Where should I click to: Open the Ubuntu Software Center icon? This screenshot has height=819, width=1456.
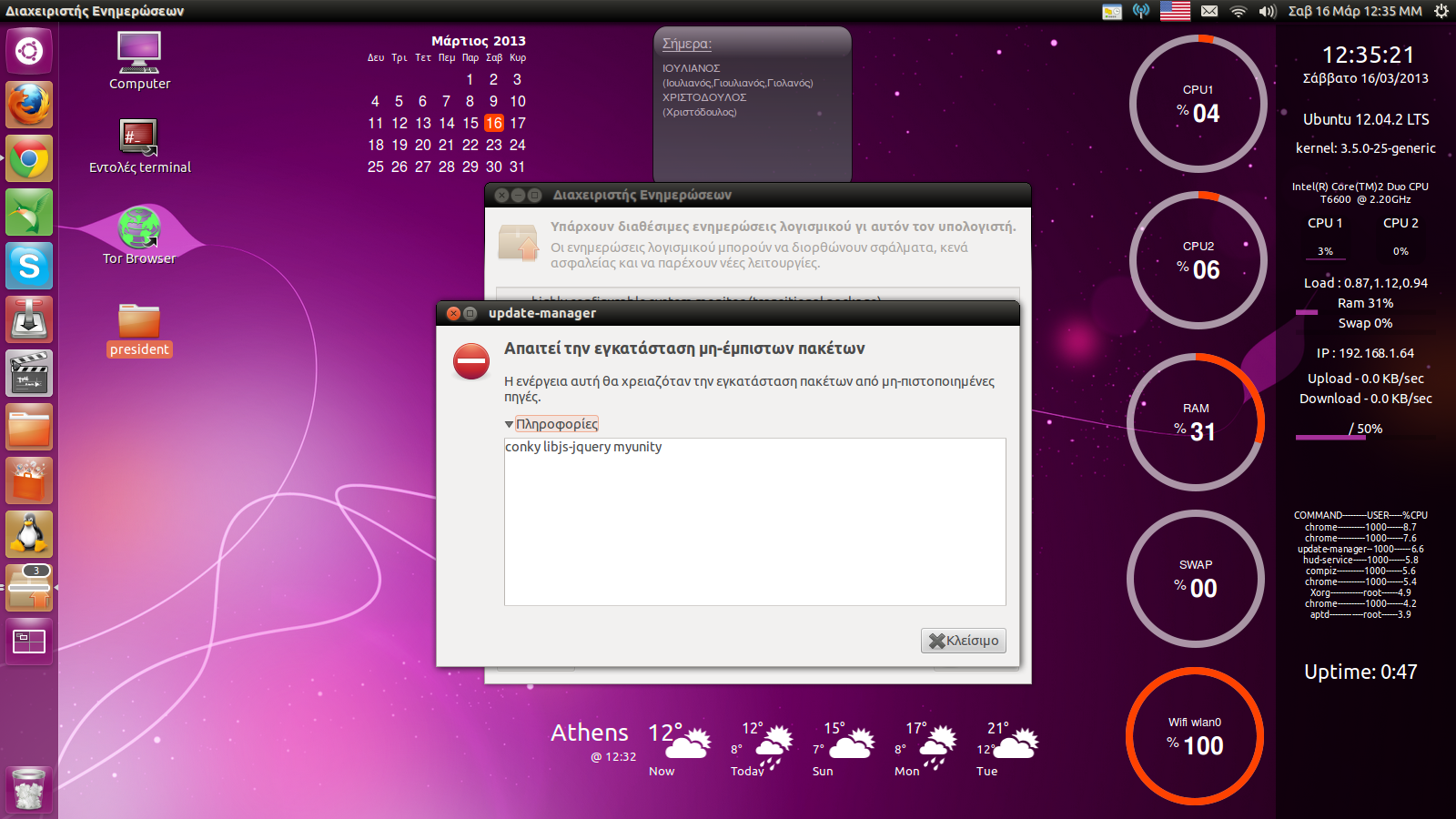coord(29,481)
